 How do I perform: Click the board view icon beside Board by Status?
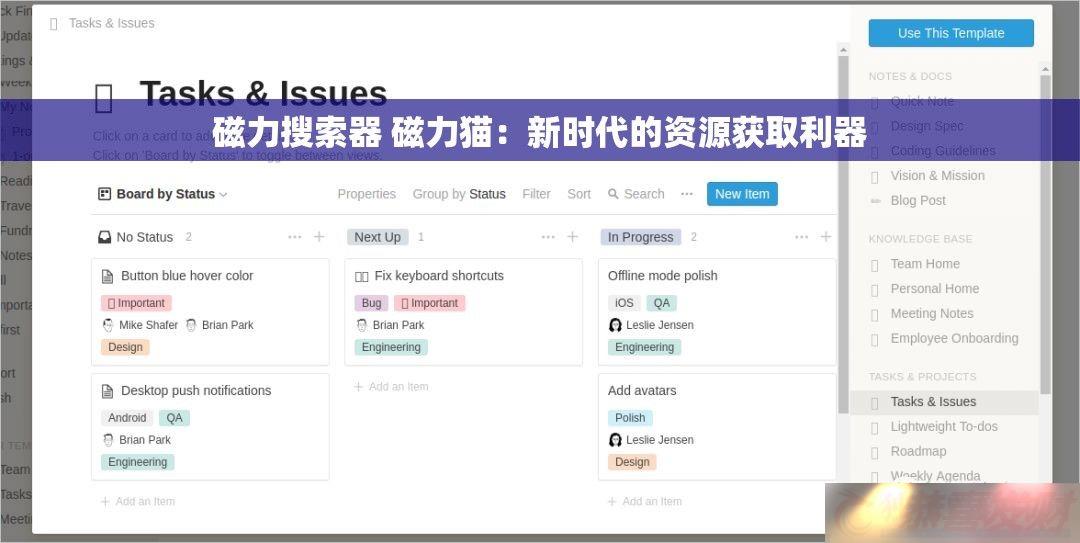pyautogui.click(x=105, y=194)
